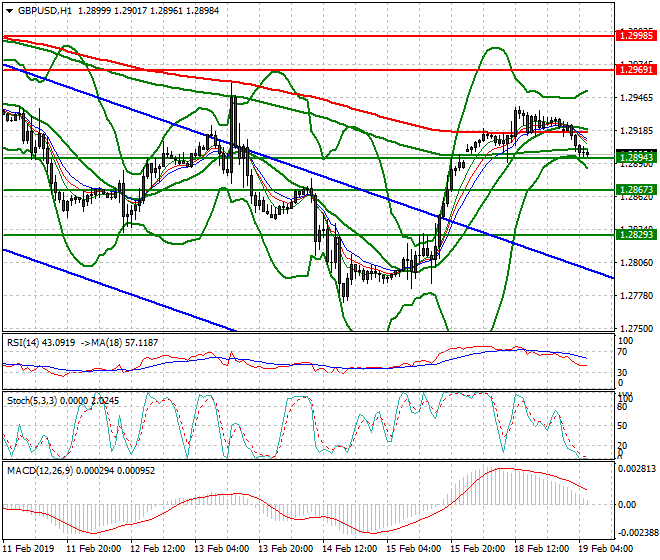The height and width of the screenshot is (560, 660).
Task: Select the green 1.28673 price label
Action: tap(636, 190)
